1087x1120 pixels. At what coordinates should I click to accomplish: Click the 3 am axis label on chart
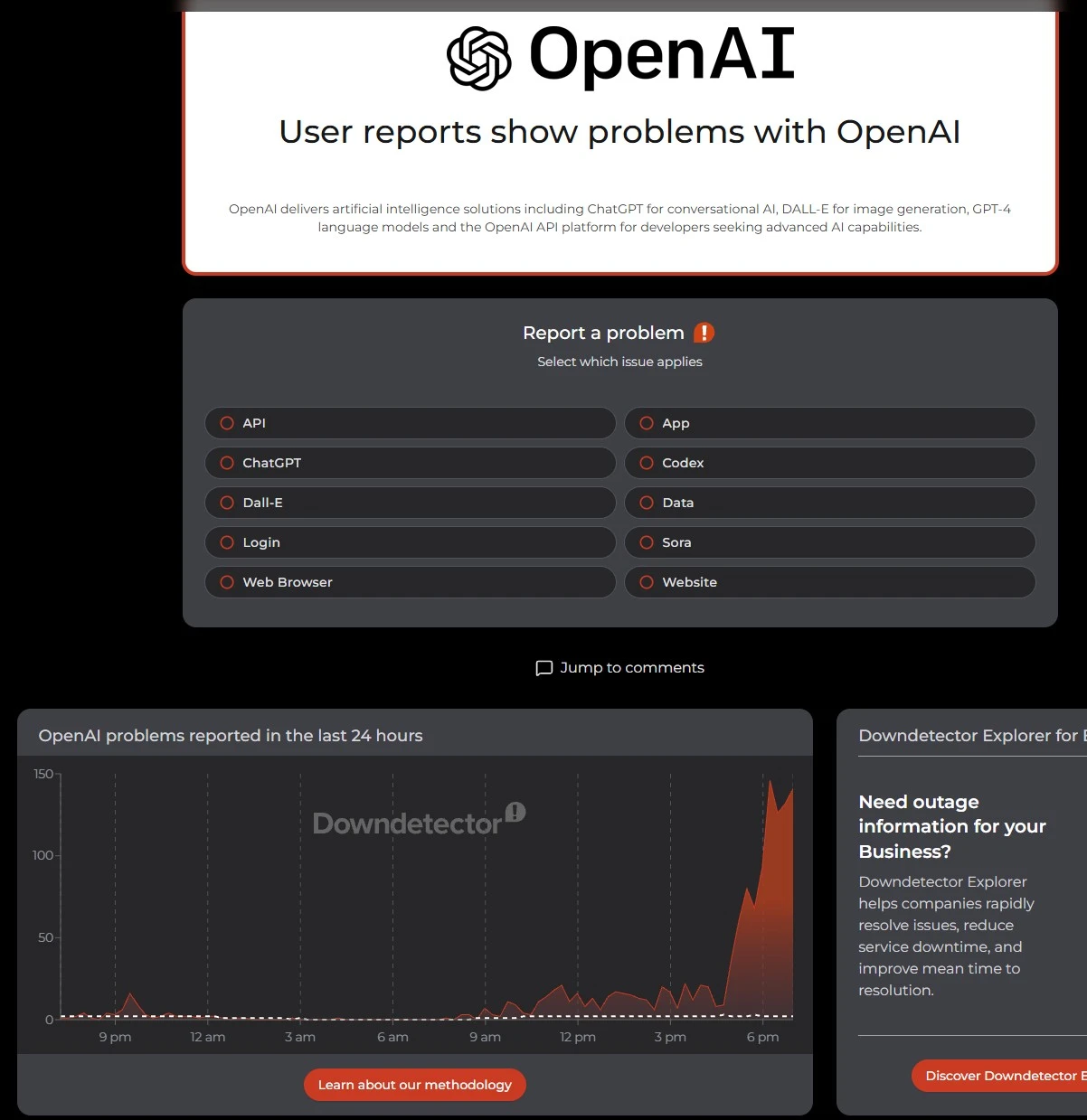click(x=300, y=1037)
